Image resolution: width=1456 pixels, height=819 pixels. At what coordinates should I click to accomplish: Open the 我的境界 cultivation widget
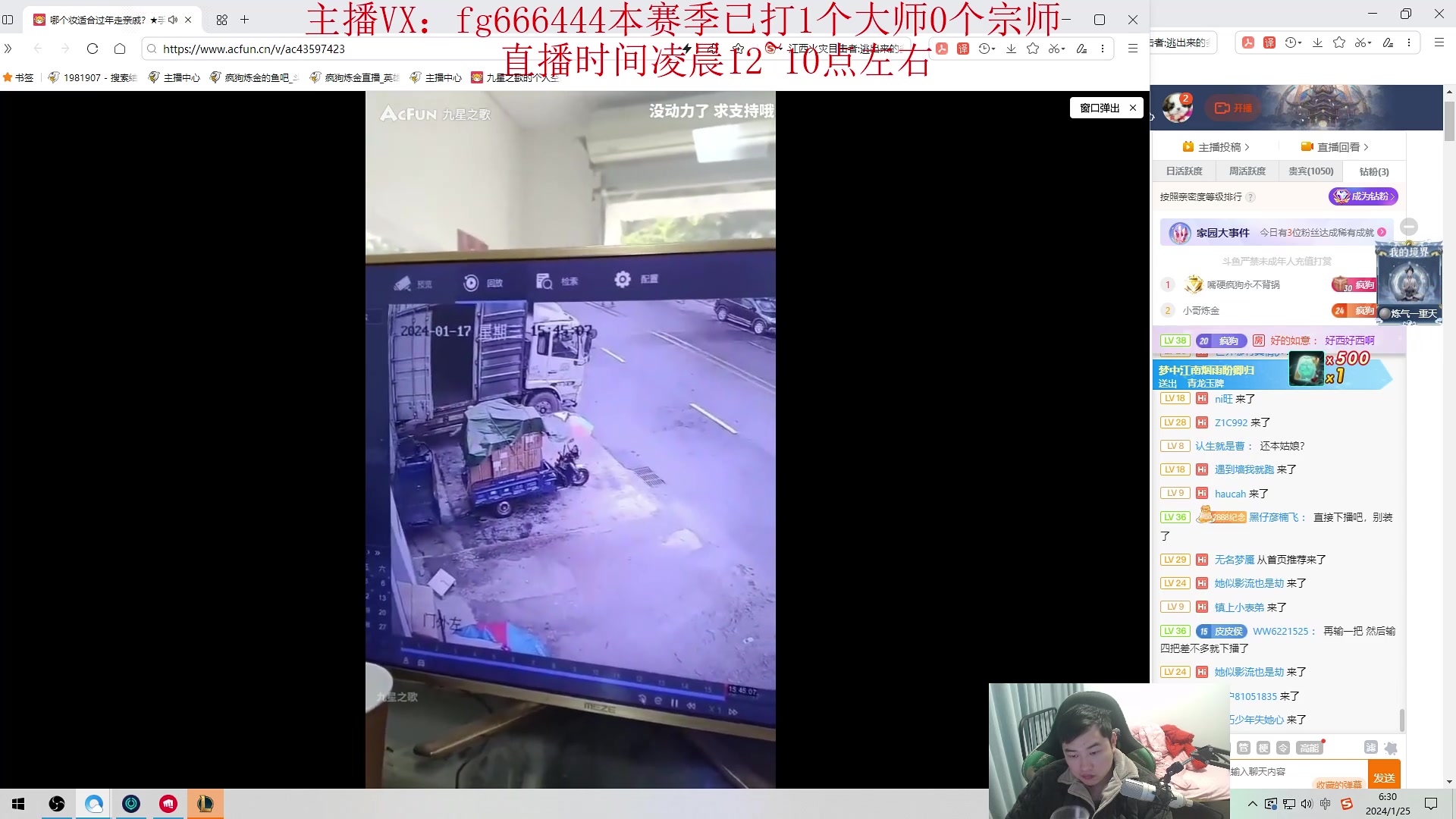click(x=1409, y=284)
